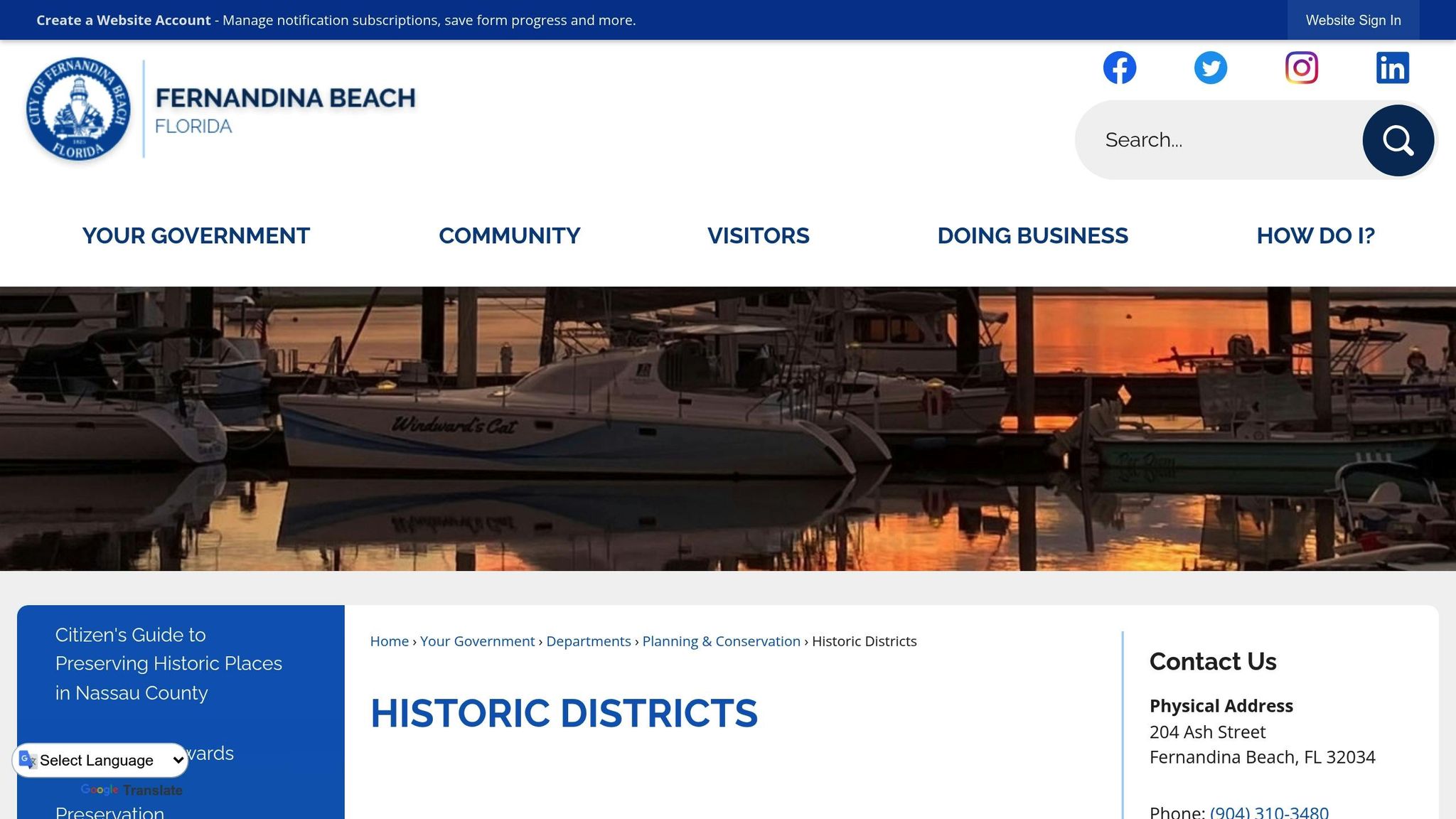
Task: Open the Community menu
Action: point(509,236)
